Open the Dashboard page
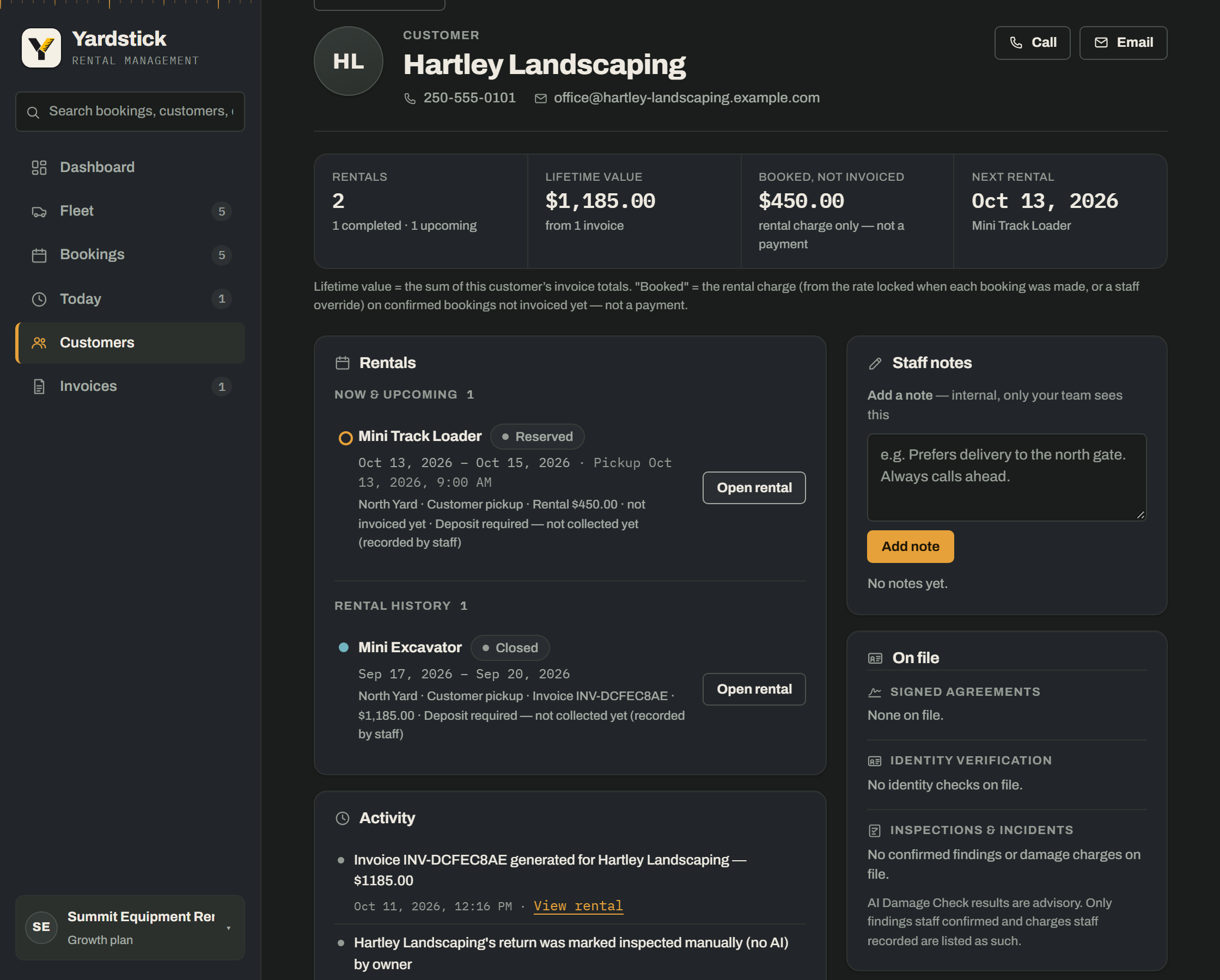The height and width of the screenshot is (980, 1220). click(130, 168)
